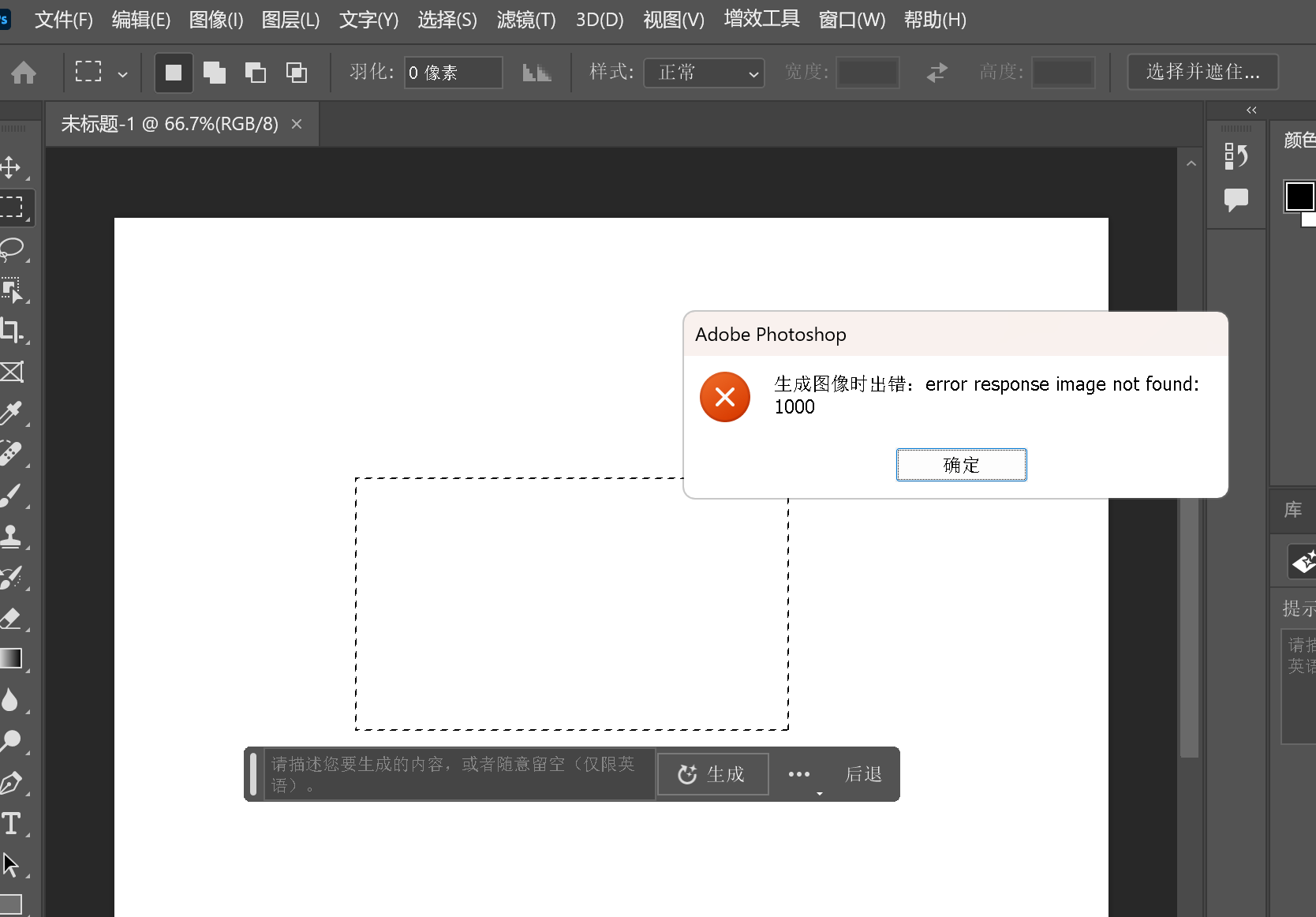Select the Path Selection tool
Image resolution: width=1316 pixels, height=917 pixels.
[11, 864]
